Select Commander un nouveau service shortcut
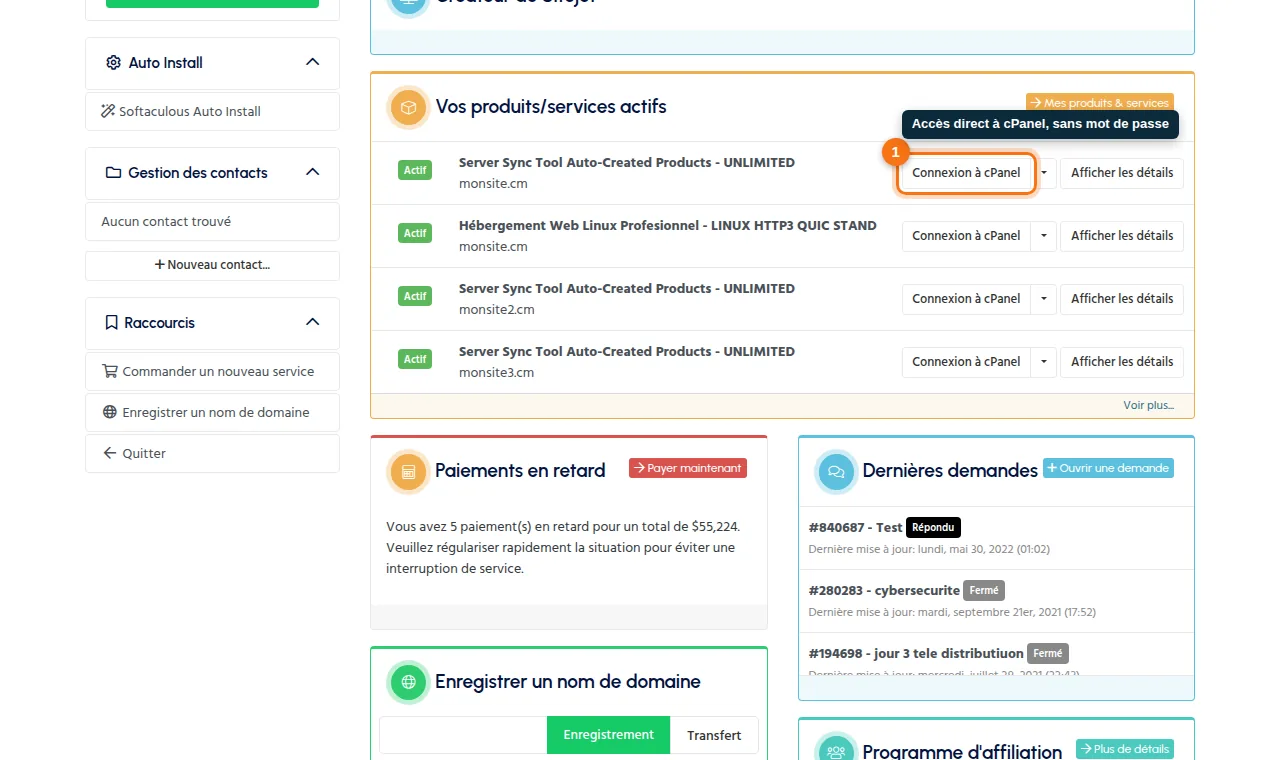 (x=212, y=371)
